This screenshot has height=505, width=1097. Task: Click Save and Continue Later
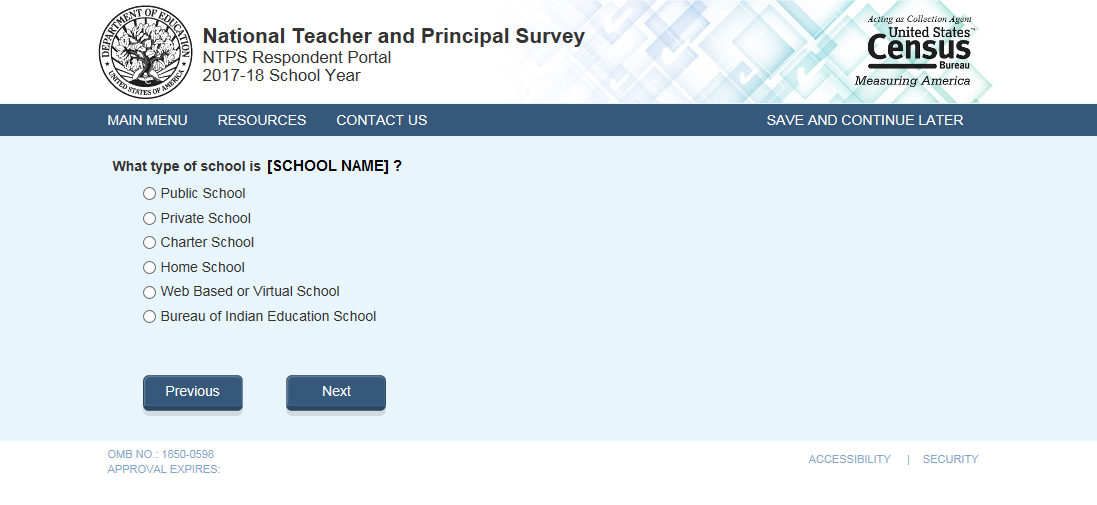point(864,120)
